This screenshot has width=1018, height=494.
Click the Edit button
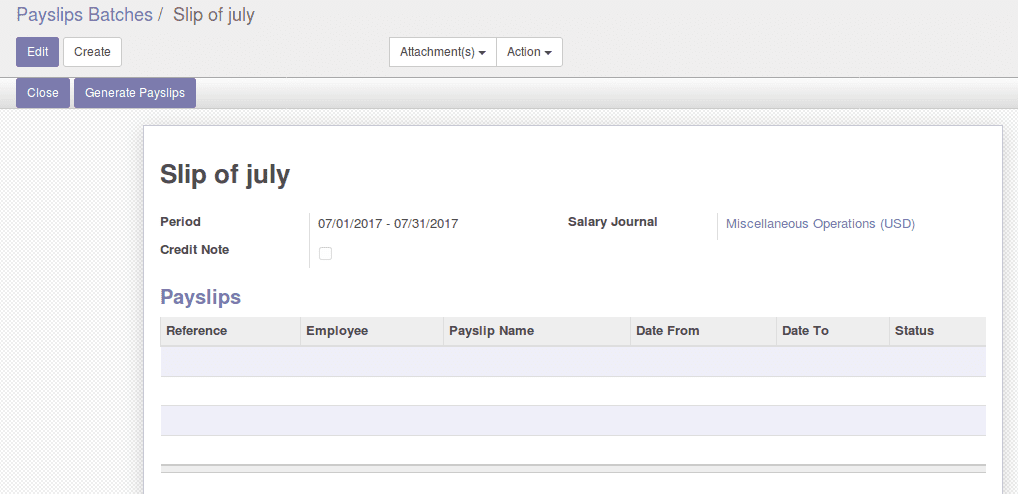(x=38, y=52)
